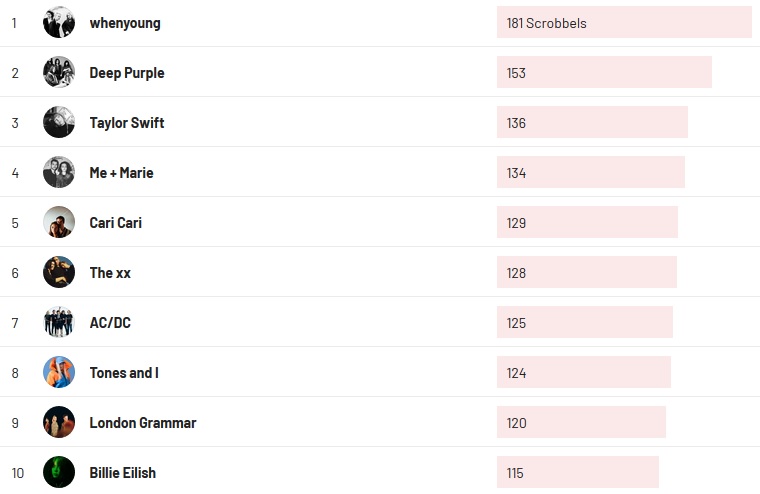Click the Cari Cari artist avatar
This screenshot has height=494, width=760.
click(x=59, y=222)
